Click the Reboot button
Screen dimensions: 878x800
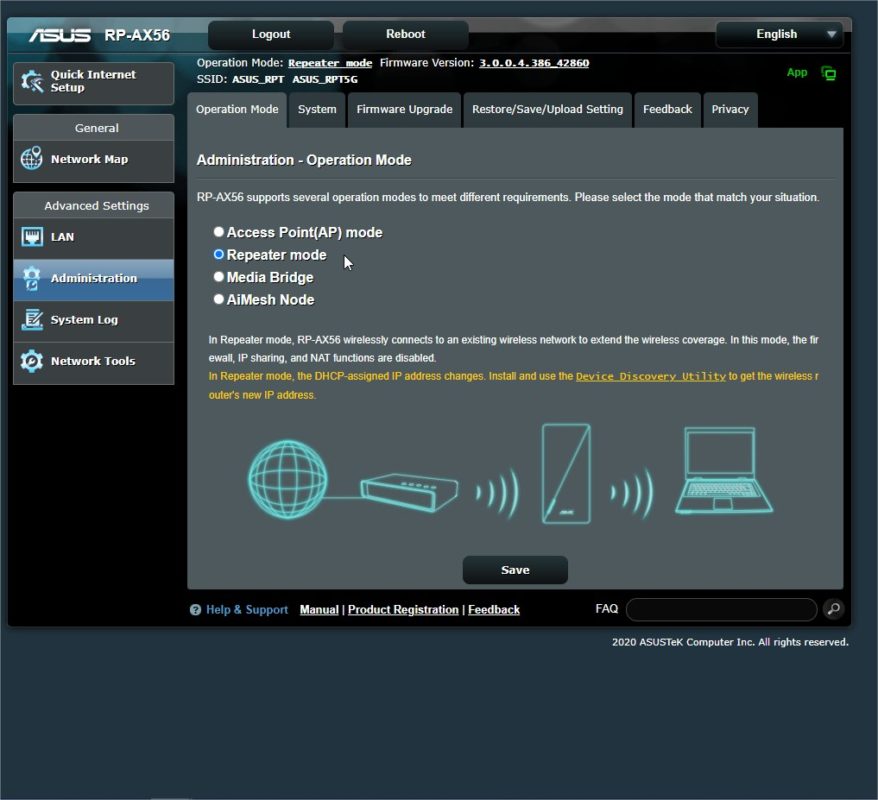[x=405, y=35]
